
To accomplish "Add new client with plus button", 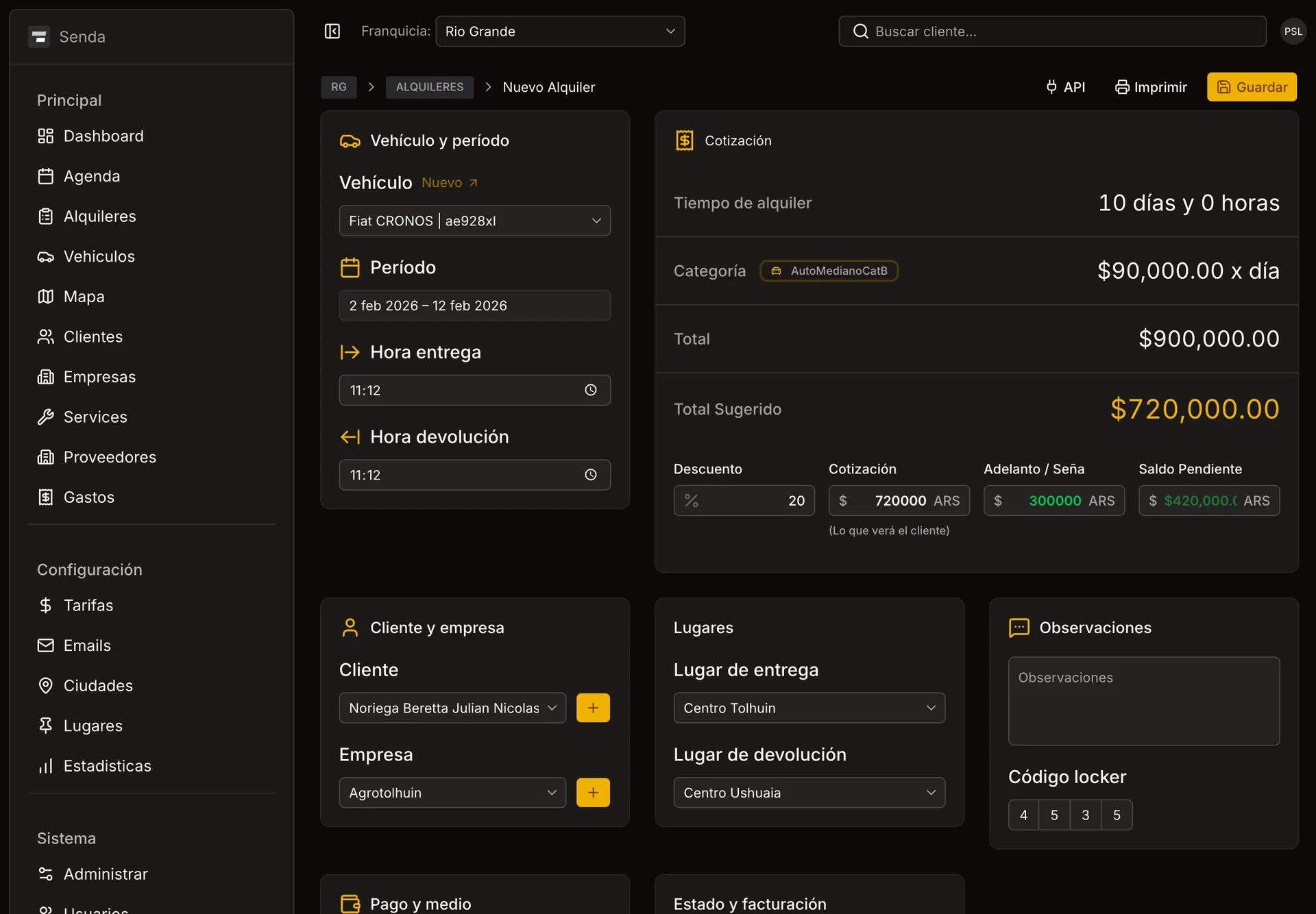I will [x=593, y=708].
